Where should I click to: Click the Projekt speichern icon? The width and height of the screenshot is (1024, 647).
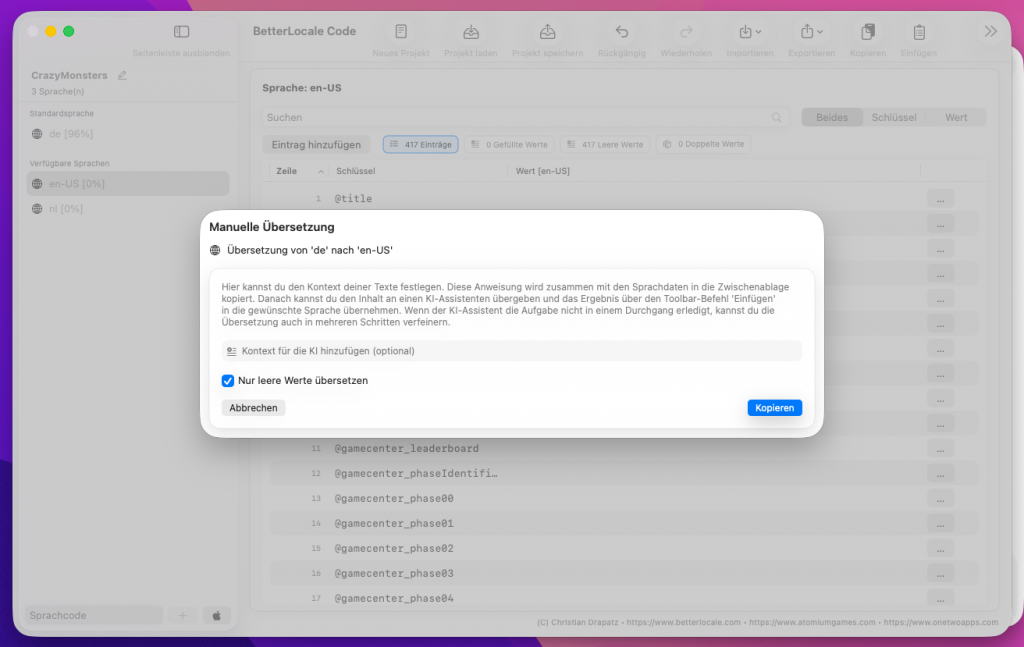coord(547,32)
